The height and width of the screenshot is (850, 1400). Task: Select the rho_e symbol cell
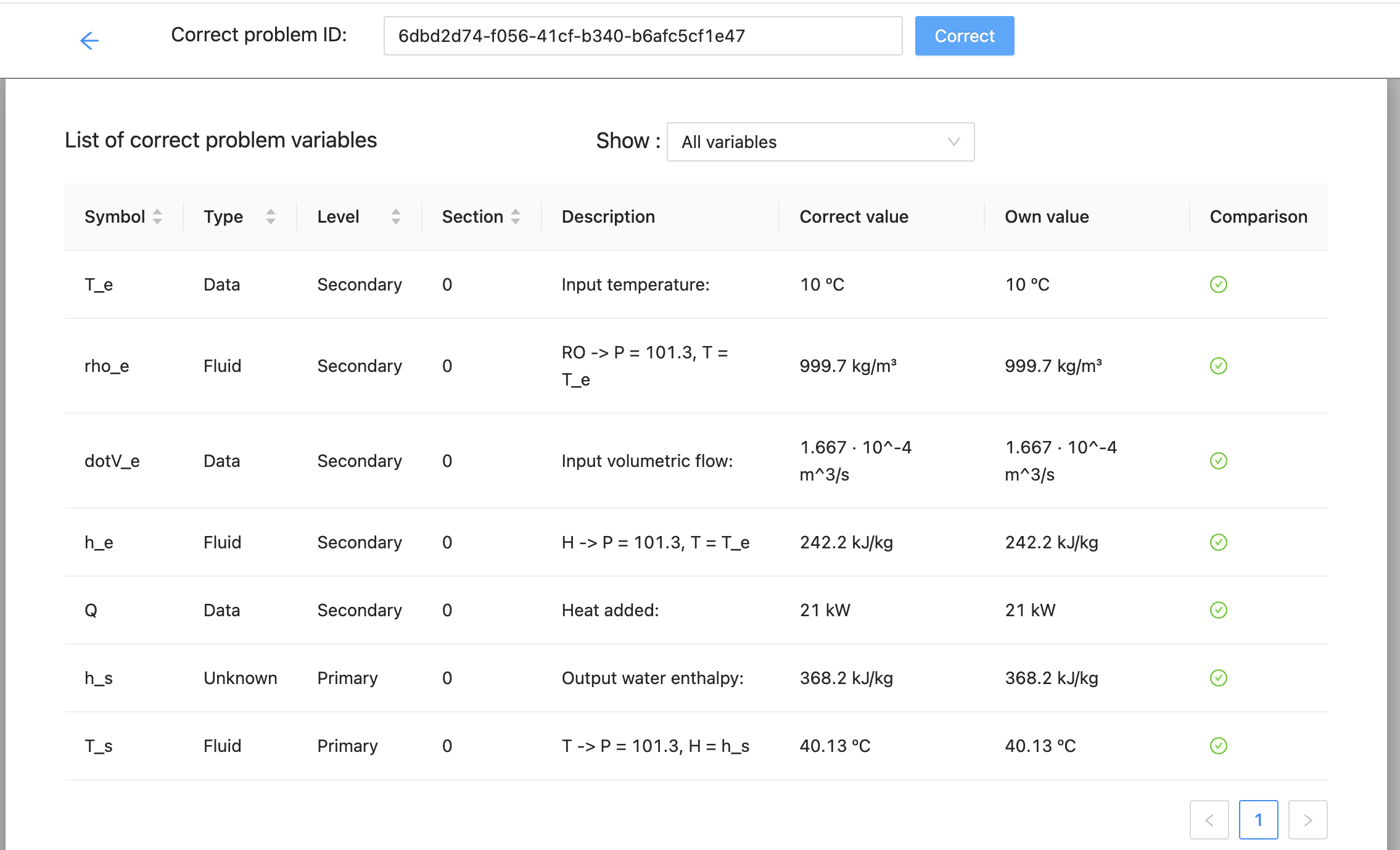[x=107, y=366]
